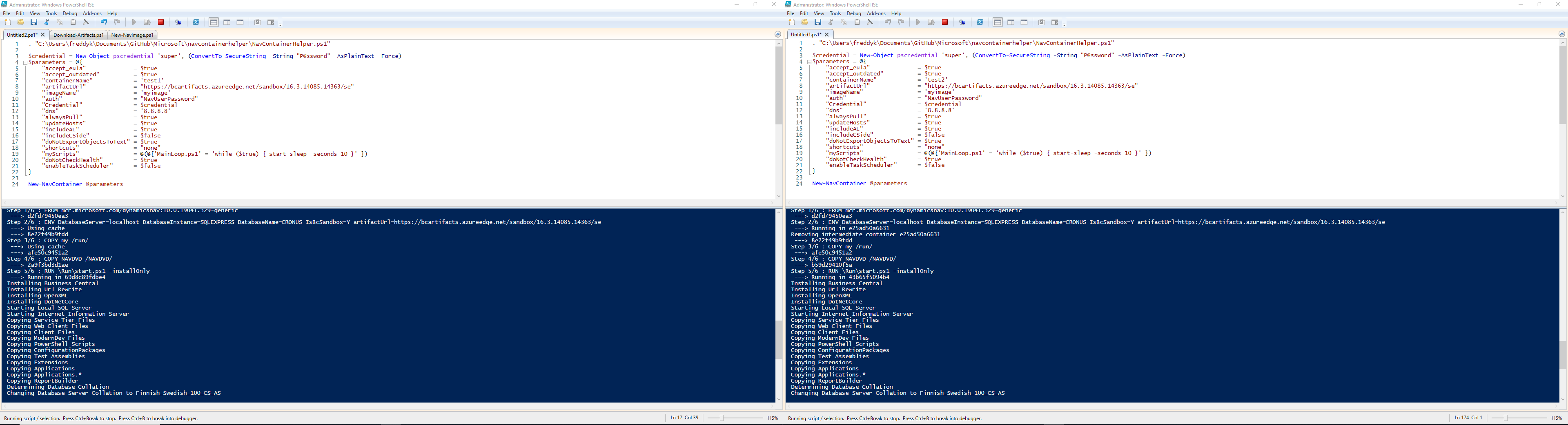Screen dimensions: 1568x425
Task: Click the Undo toolbar icon
Action: pos(104,22)
